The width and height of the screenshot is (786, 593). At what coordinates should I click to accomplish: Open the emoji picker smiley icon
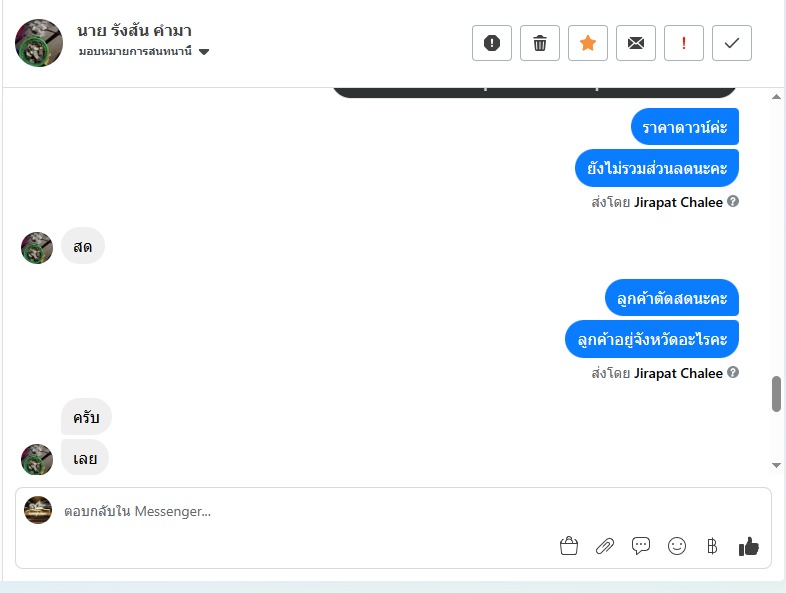[677, 546]
